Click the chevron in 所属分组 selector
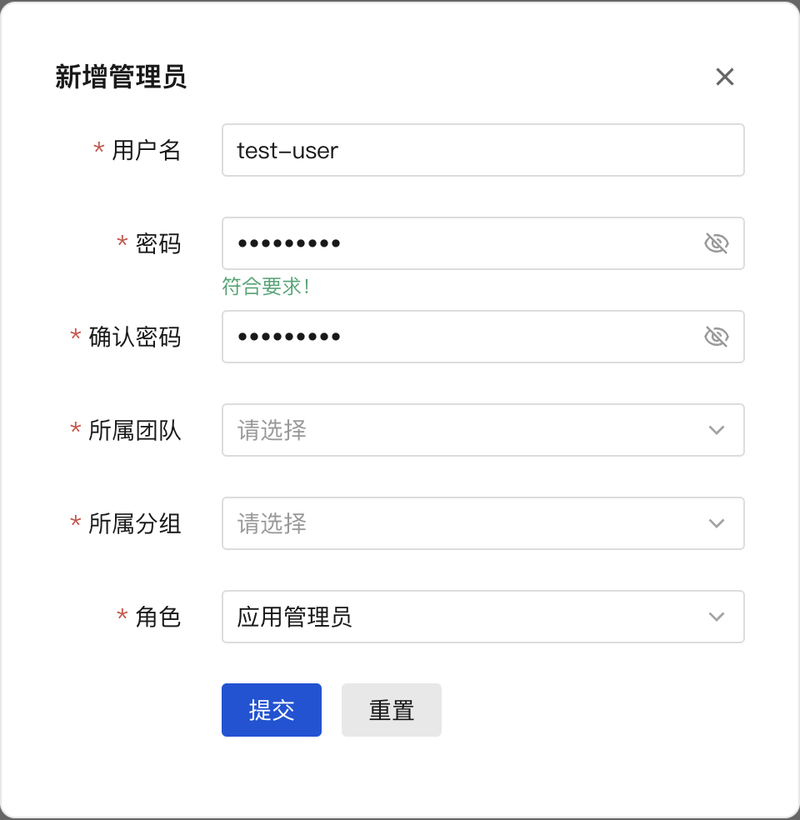This screenshot has height=820, width=800. (716, 523)
